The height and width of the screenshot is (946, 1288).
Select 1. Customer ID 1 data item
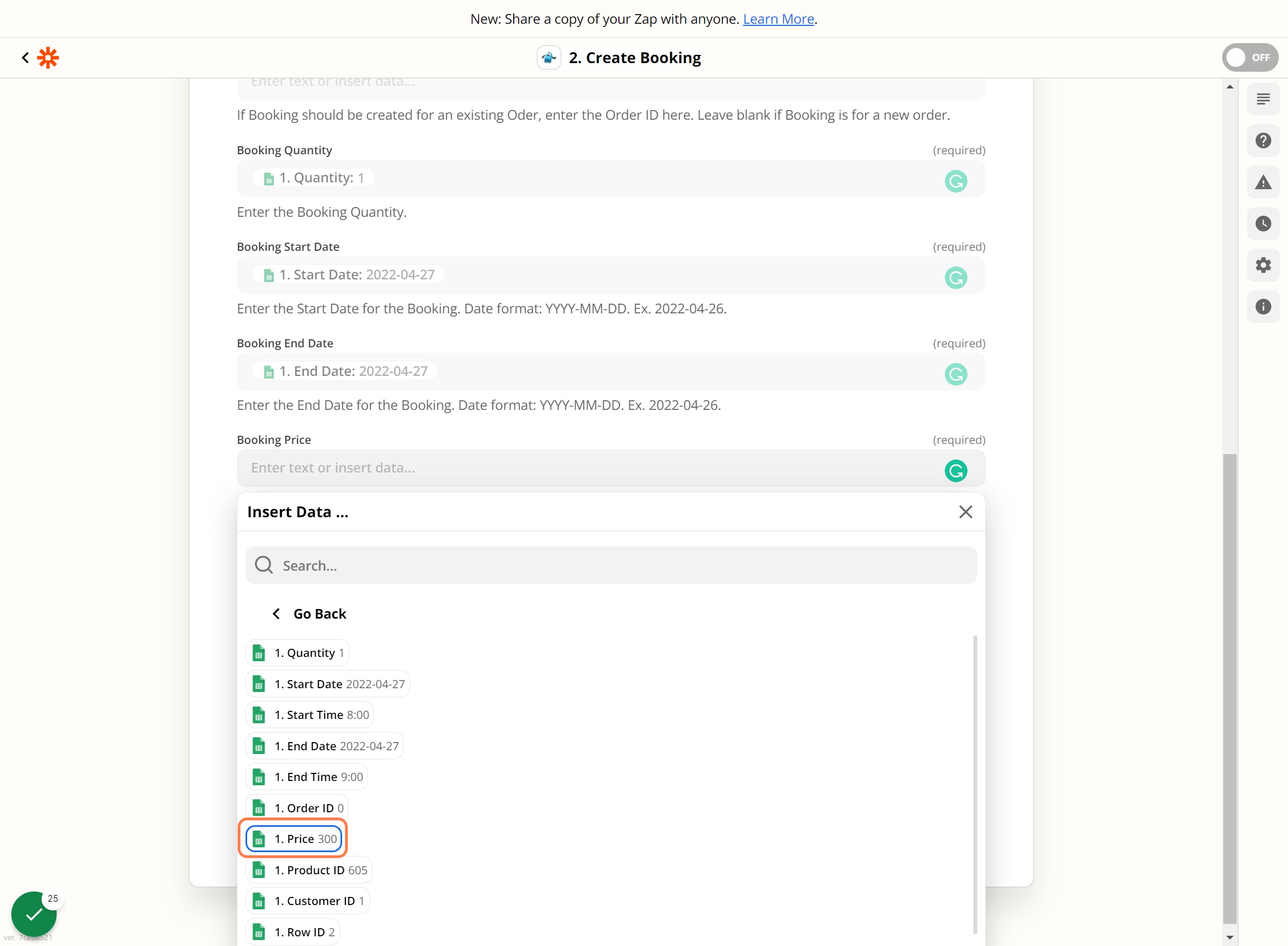point(308,901)
